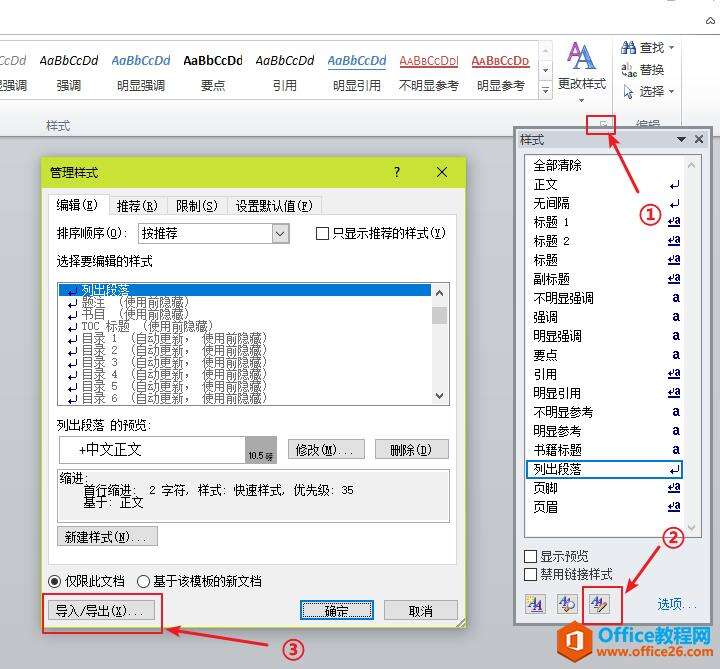Screen dimensions: 720x669
Task: Select 书目 (使用前隐藏) in style list
Action: click(x=244, y=314)
